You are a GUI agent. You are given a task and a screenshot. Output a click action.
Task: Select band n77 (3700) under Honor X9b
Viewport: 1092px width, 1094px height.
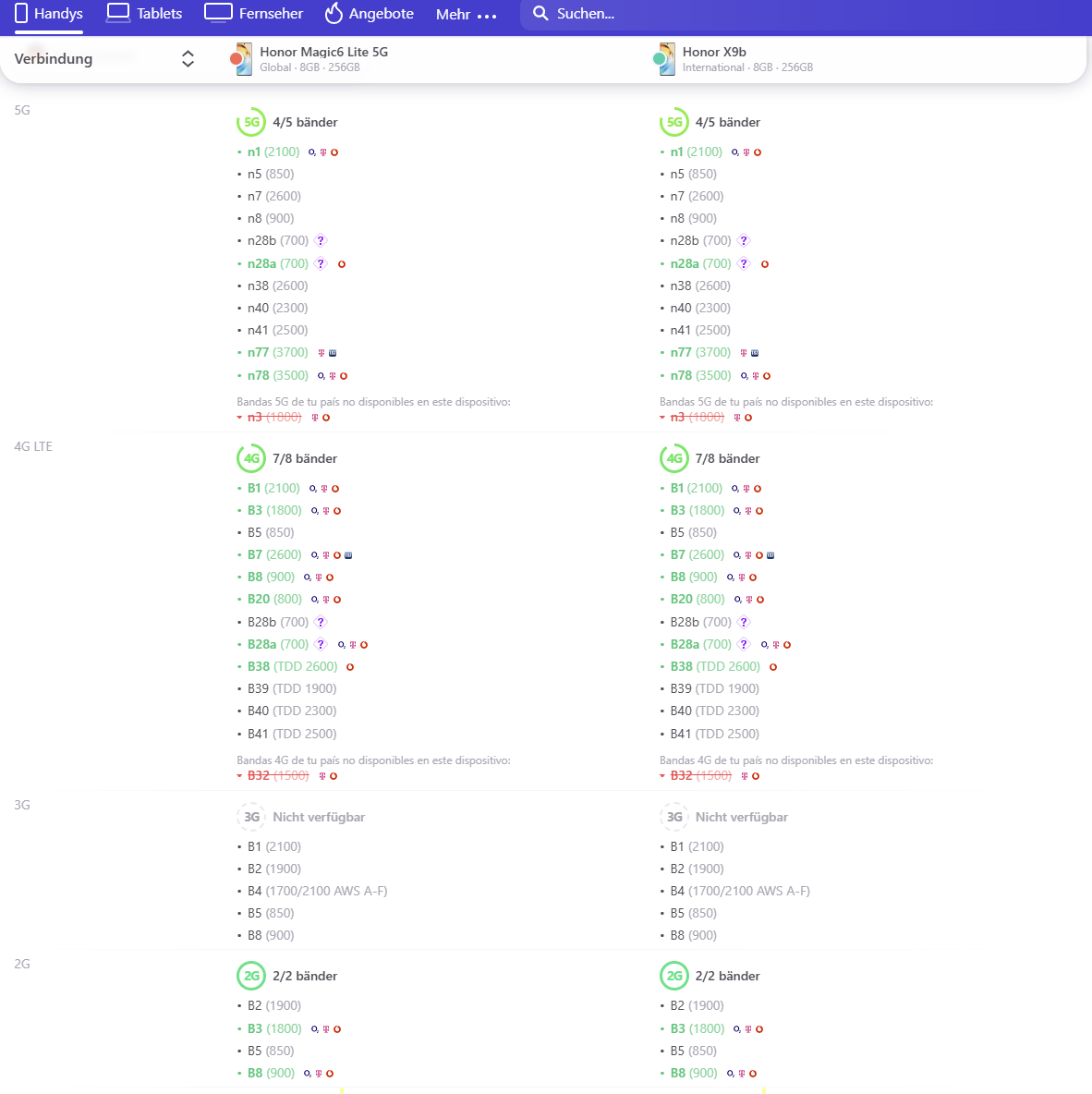pyautogui.click(x=700, y=353)
